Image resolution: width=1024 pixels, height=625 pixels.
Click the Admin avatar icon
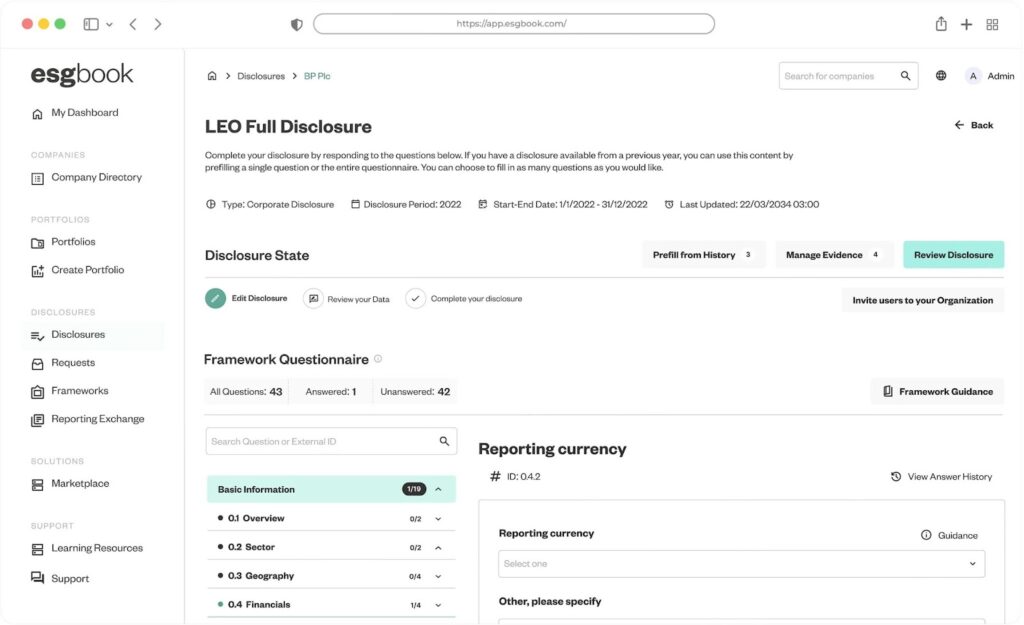tap(972, 76)
